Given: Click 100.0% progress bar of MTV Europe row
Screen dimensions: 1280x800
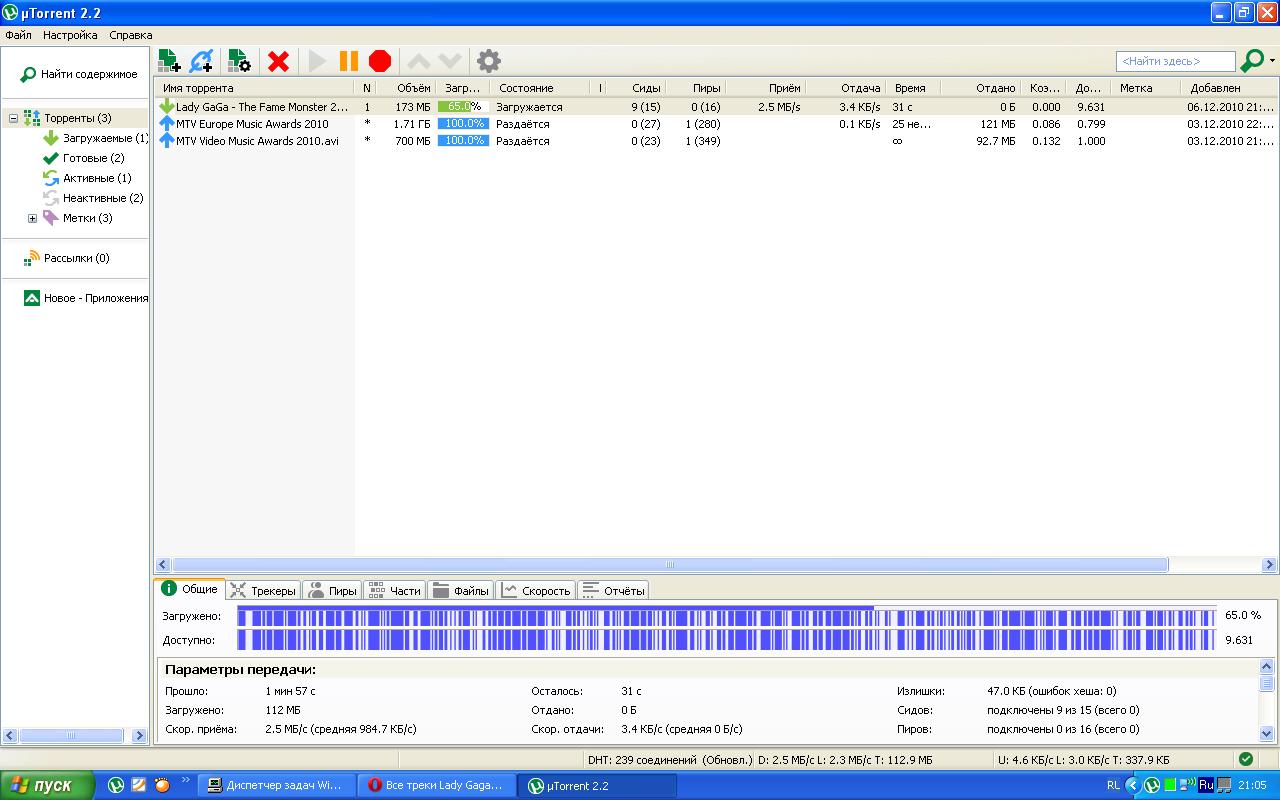Looking at the screenshot, I should (x=463, y=124).
